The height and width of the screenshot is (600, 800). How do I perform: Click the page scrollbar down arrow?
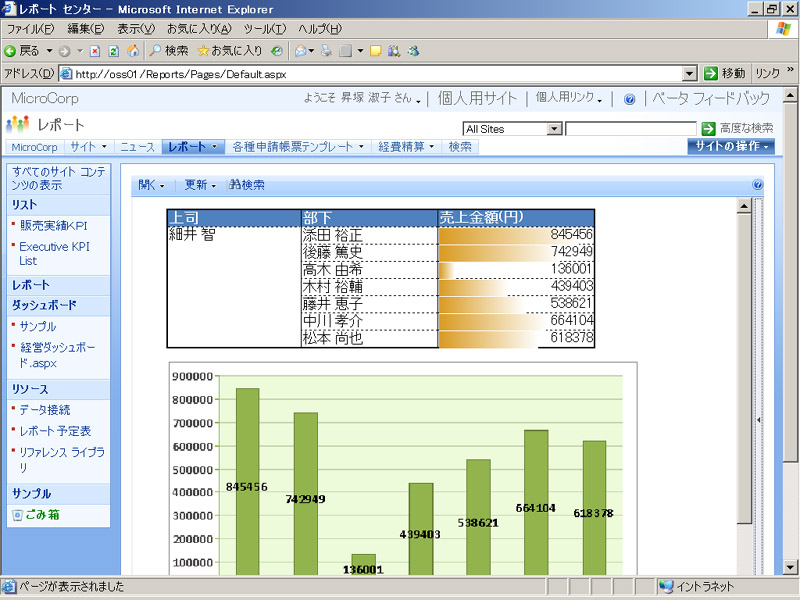pyautogui.click(x=790, y=566)
